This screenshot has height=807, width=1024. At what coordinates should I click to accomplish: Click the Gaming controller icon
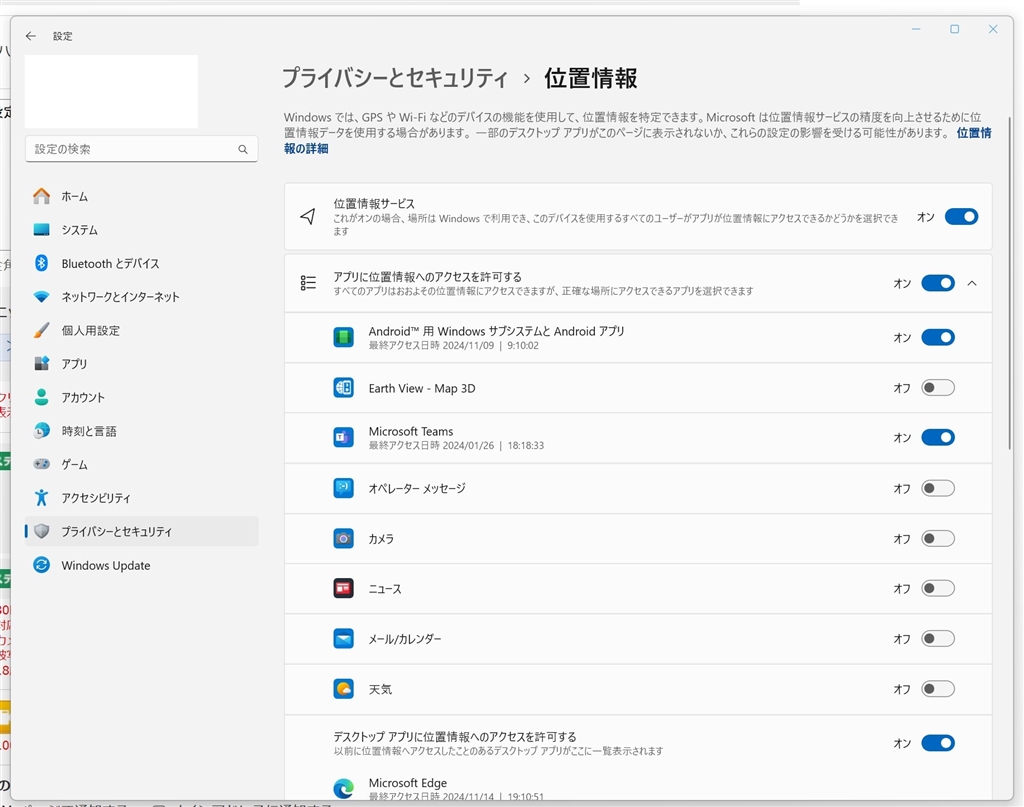tap(42, 464)
